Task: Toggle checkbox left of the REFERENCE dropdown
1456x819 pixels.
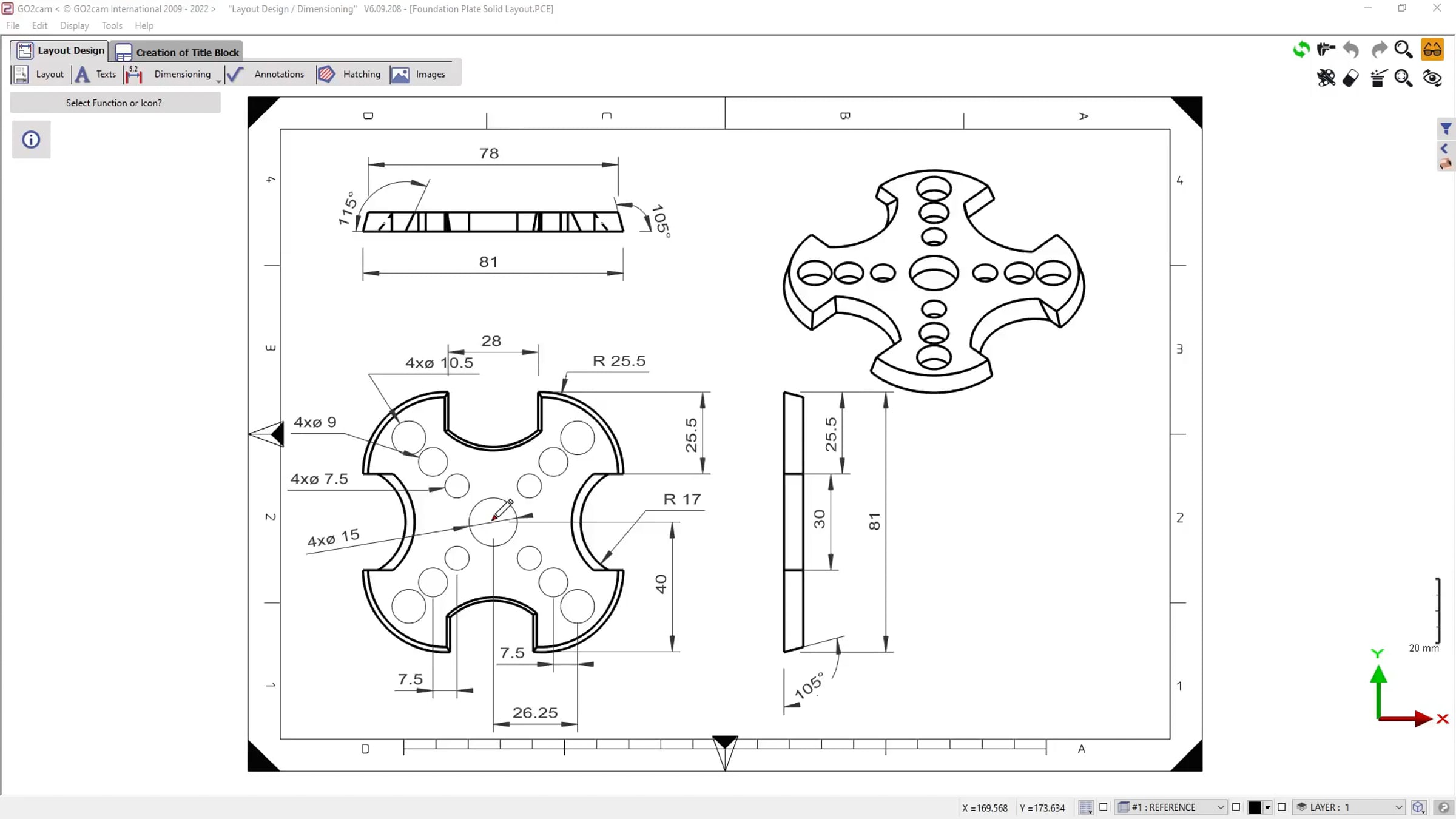Action: coord(1104,807)
